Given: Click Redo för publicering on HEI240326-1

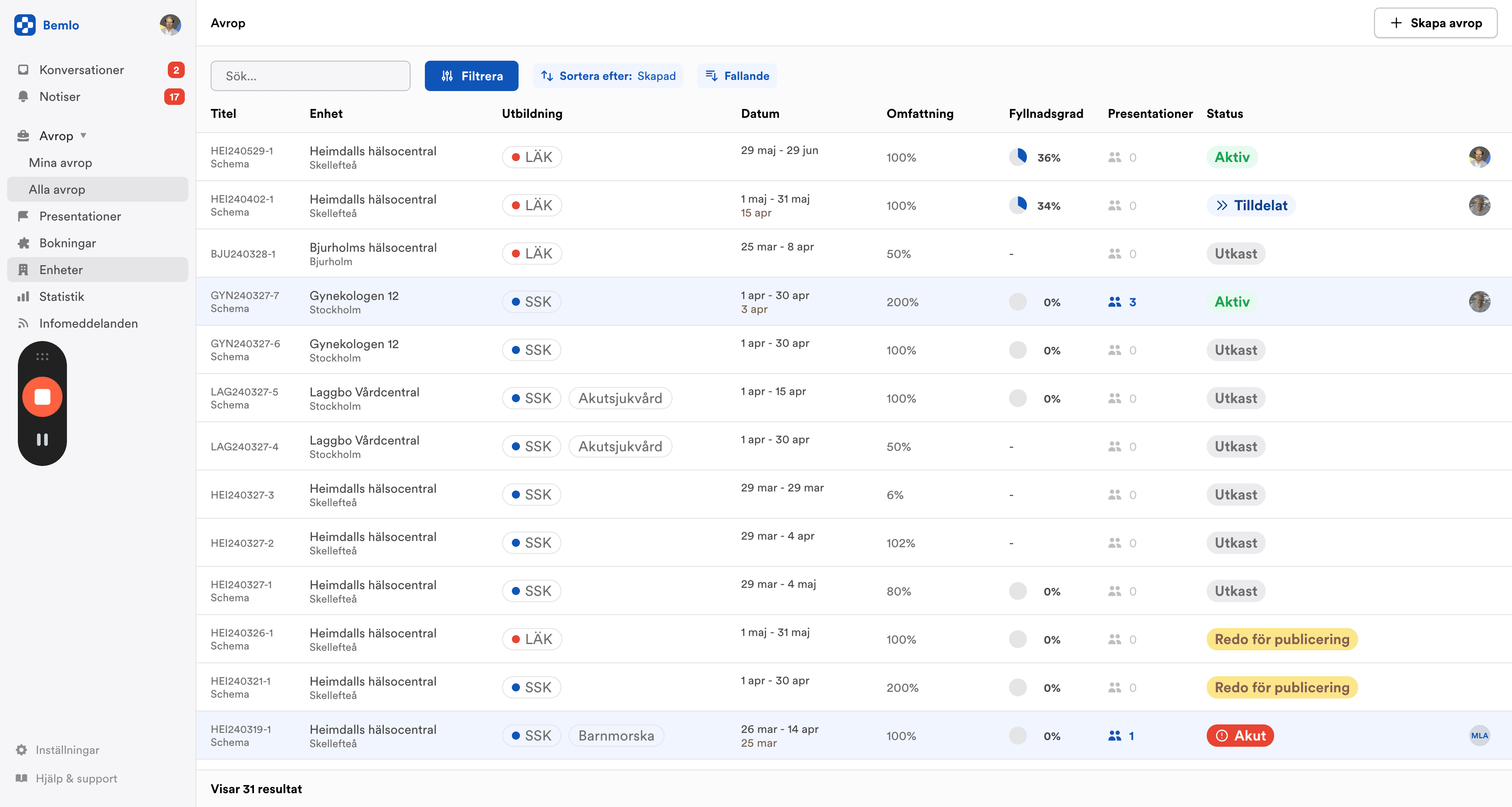Looking at the screenshot, I should click(x=1282, y=639).
